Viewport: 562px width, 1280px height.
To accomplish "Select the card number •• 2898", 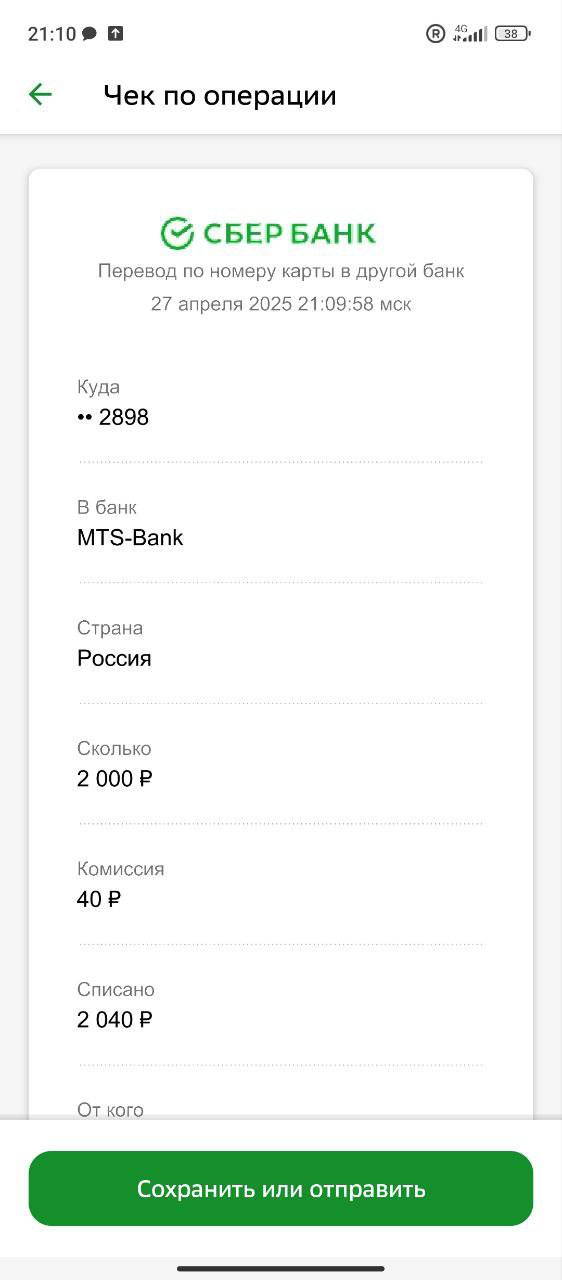I will tap(113, 418).
